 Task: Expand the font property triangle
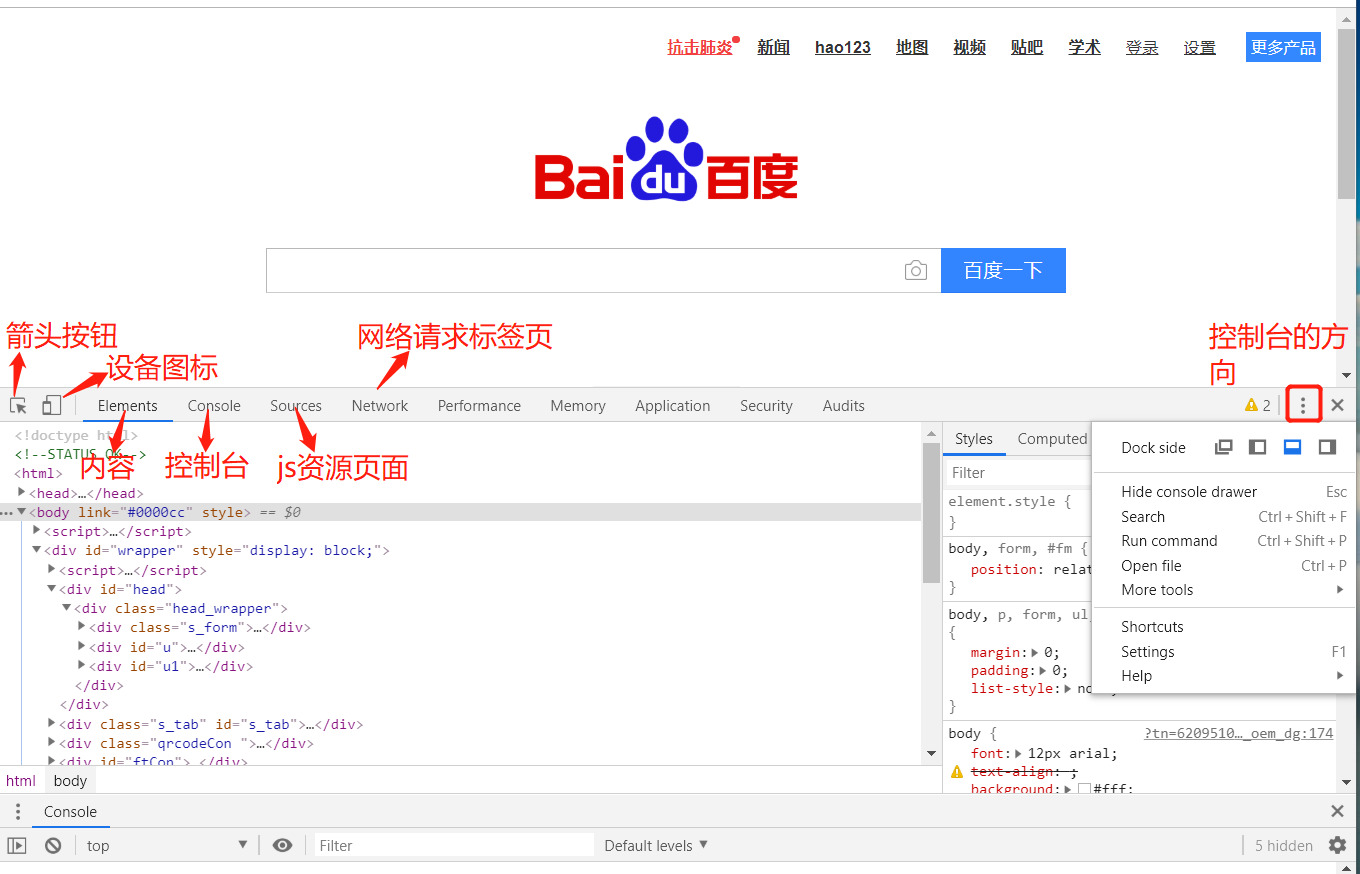click(x=1018, y=754)
